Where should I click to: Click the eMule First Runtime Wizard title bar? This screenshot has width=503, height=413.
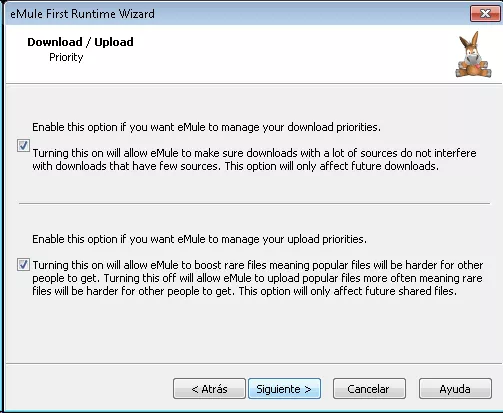pyautogui.click(x=233, y=14)
